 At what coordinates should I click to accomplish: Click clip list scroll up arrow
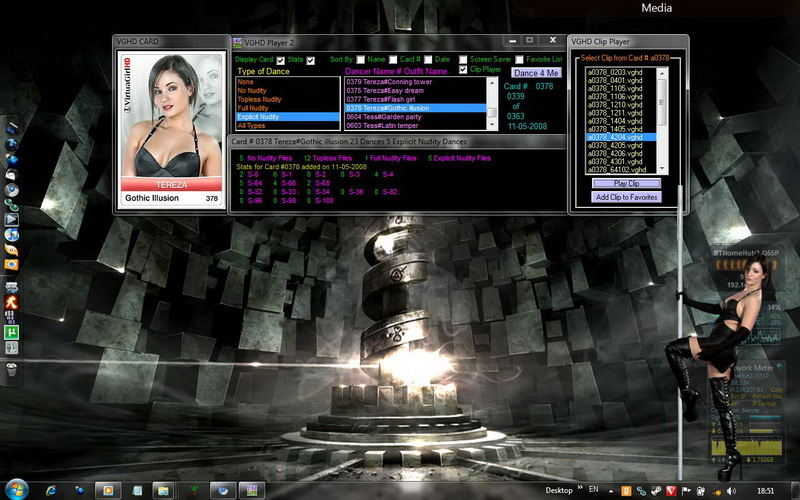(x=662, y=73)
